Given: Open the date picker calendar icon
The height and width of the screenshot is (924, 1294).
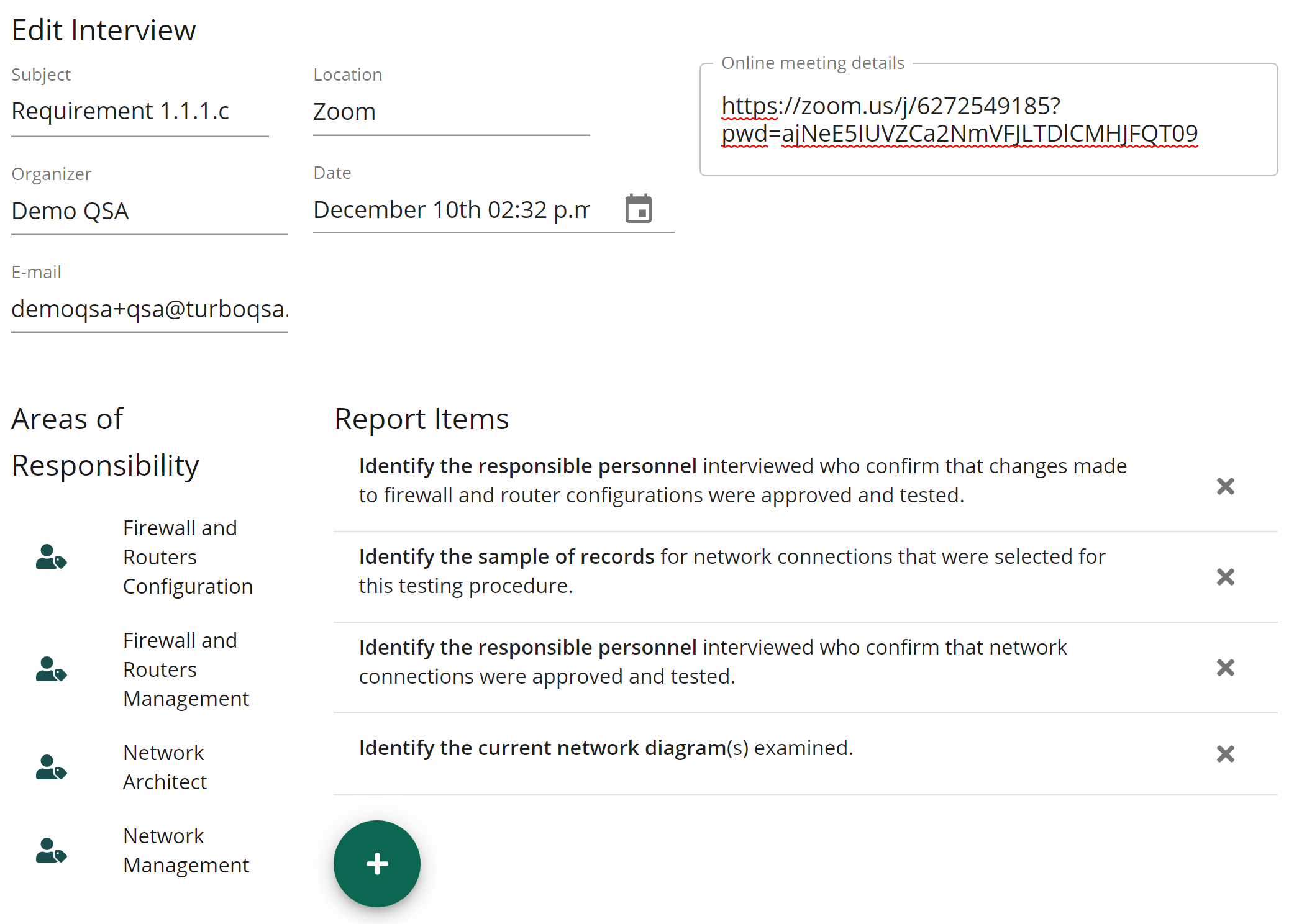Looking at the screenshot, I should [638, 209].
